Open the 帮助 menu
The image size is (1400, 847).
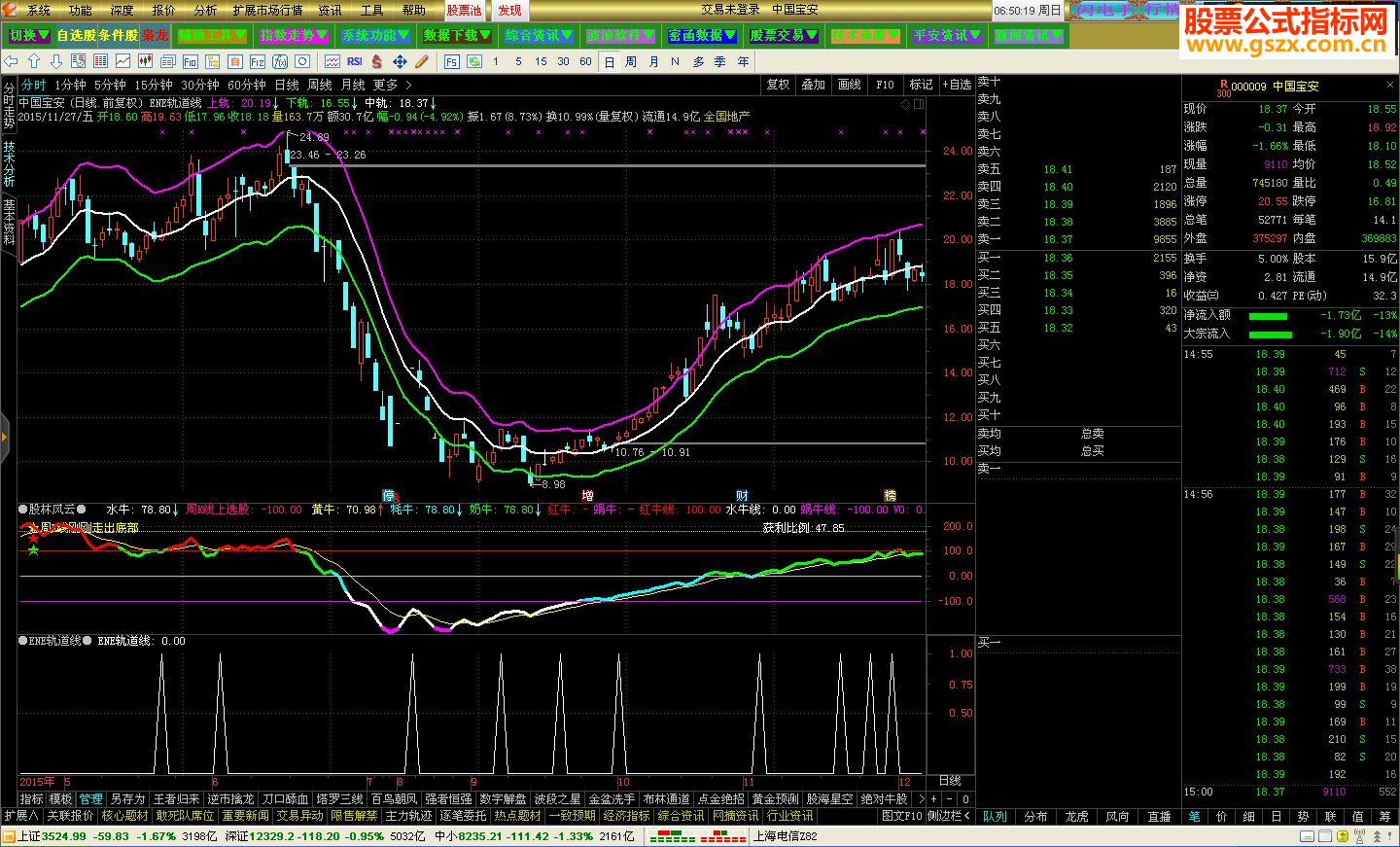point(414,10)
